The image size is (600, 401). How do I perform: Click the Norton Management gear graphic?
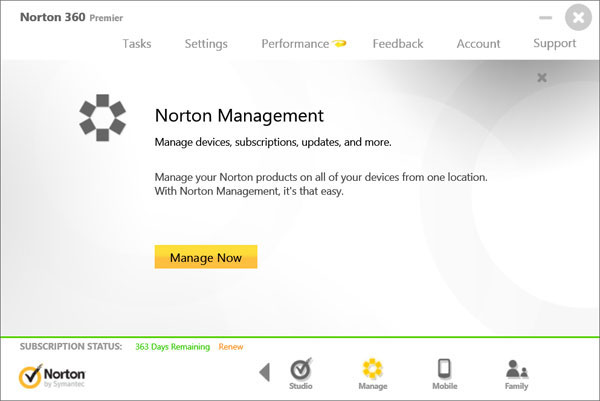(x=103, y=117)
